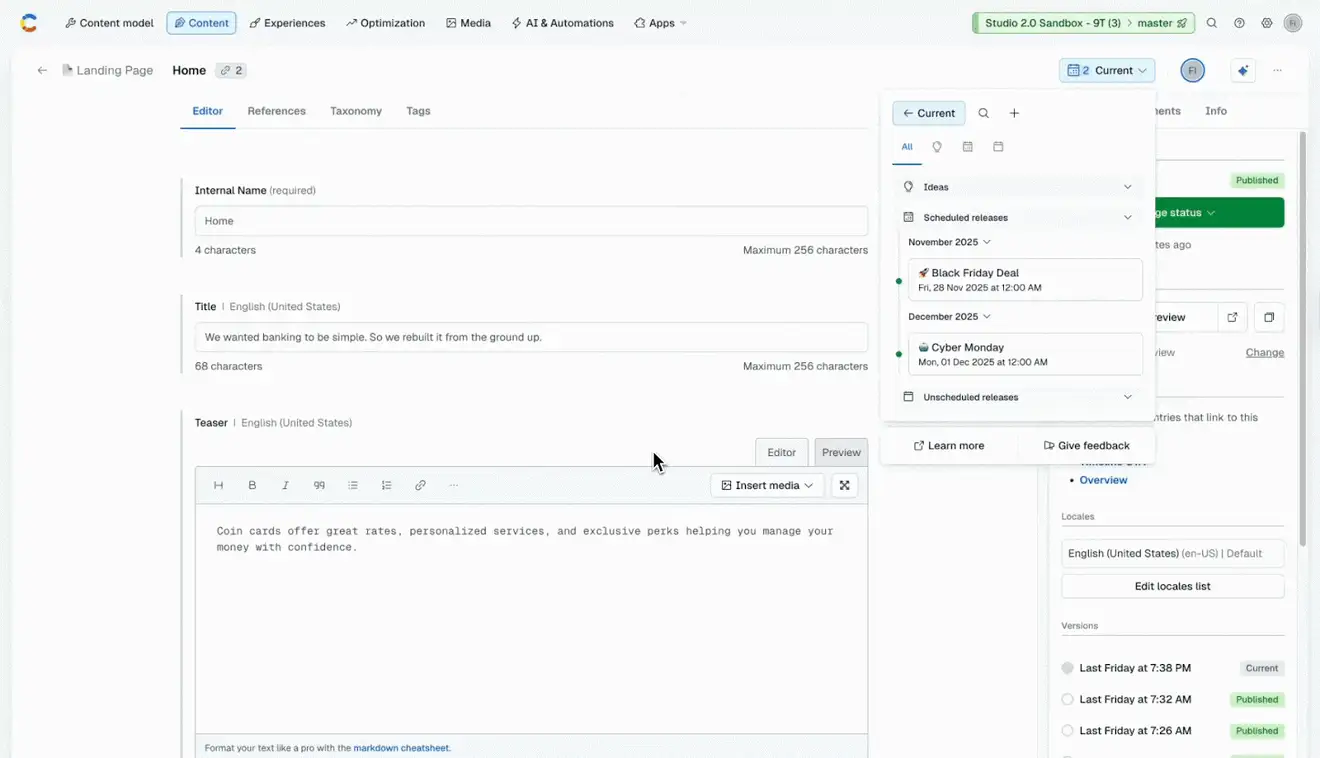This screenshot has height=758, width=1320.
Task: Click the back arrow beside Landing Page
Action: (x=42, y=70)
